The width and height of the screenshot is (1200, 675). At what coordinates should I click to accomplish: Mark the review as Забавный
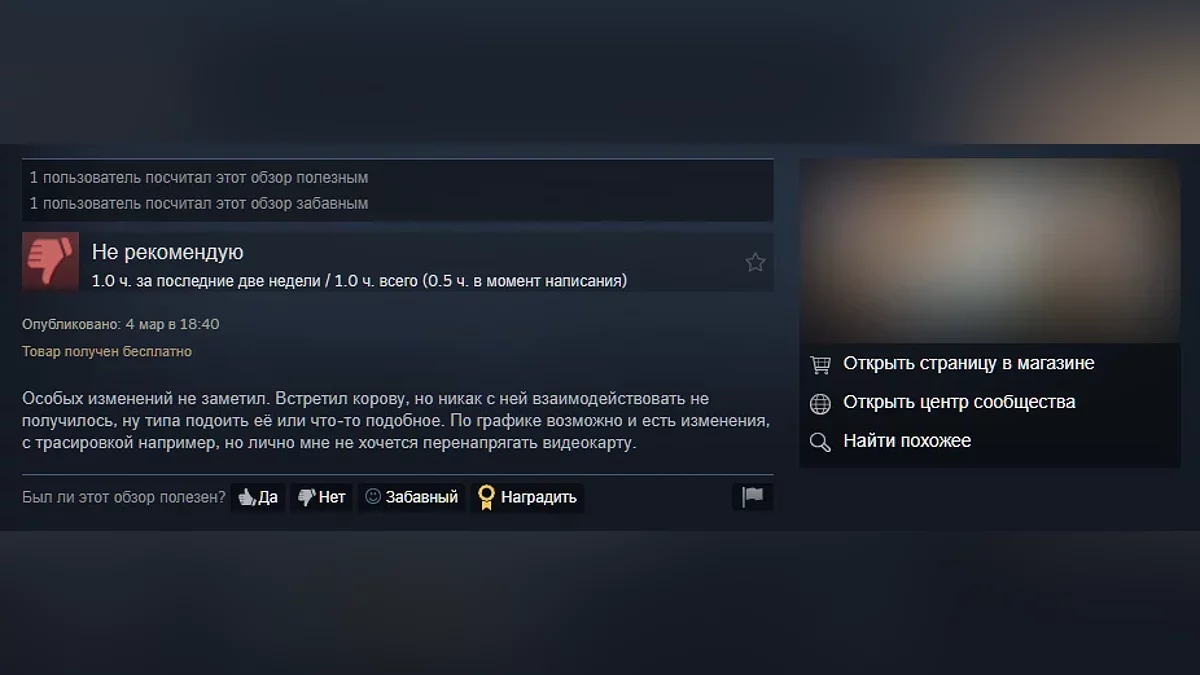point(411,497)
